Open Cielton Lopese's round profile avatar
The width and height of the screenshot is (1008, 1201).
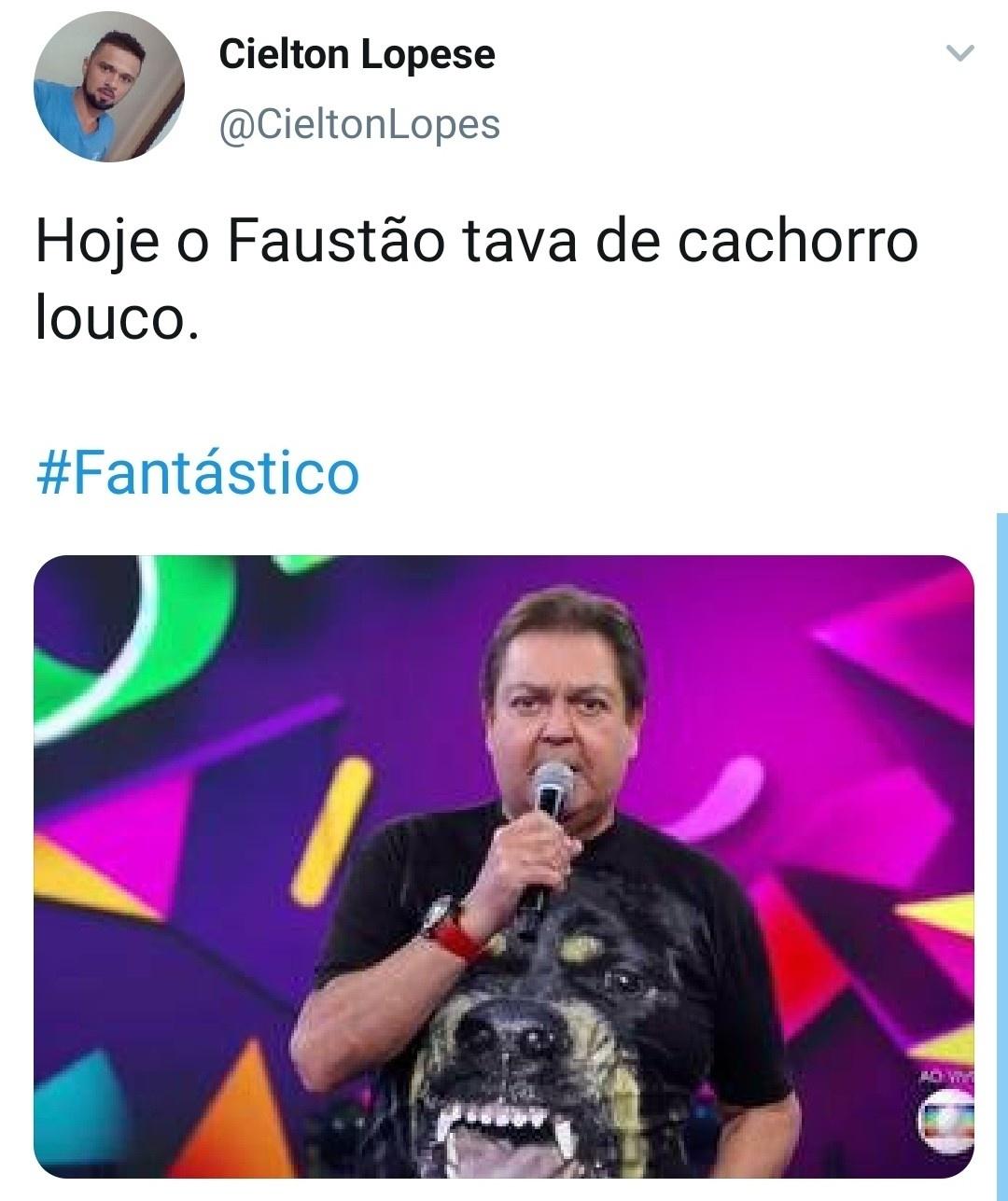(x=109, y=87)
